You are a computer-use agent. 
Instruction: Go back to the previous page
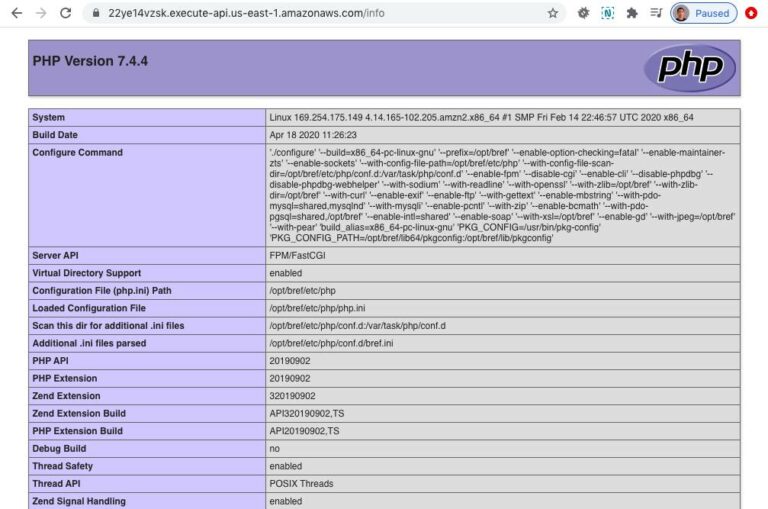[x=17, y=13]
